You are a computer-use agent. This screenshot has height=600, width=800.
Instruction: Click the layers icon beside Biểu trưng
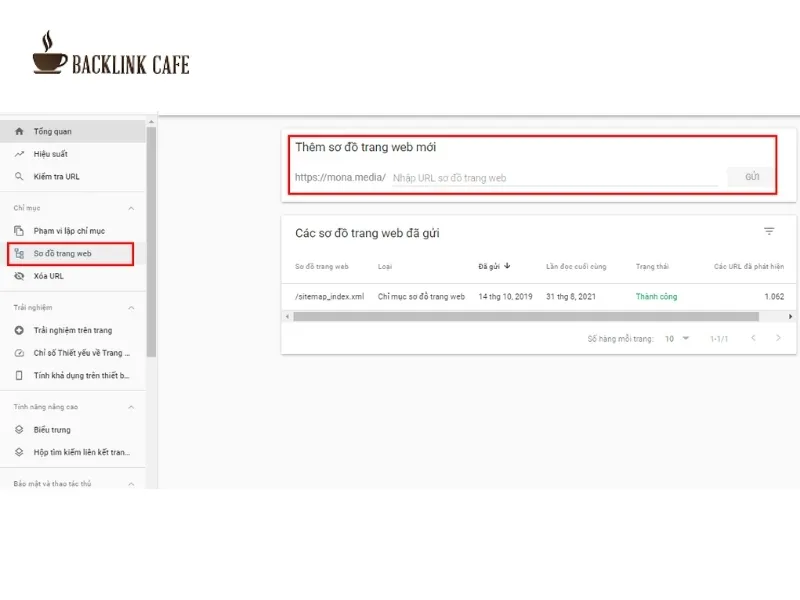[x=19, y=429]
